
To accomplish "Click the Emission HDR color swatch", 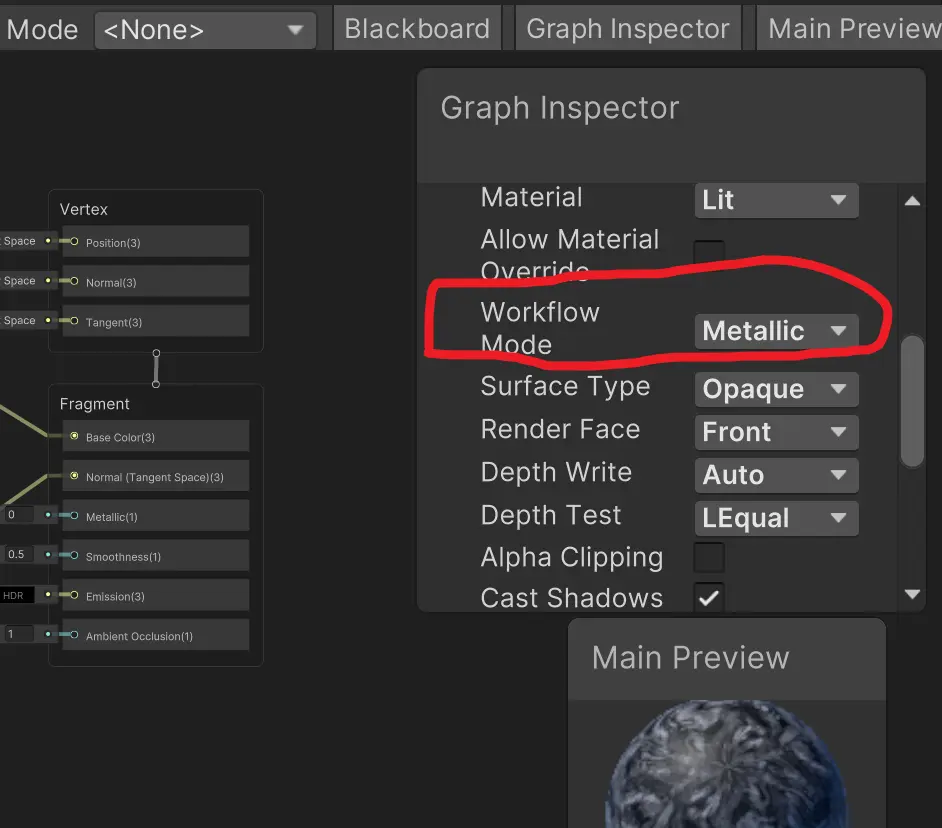I will click(17, 595).
